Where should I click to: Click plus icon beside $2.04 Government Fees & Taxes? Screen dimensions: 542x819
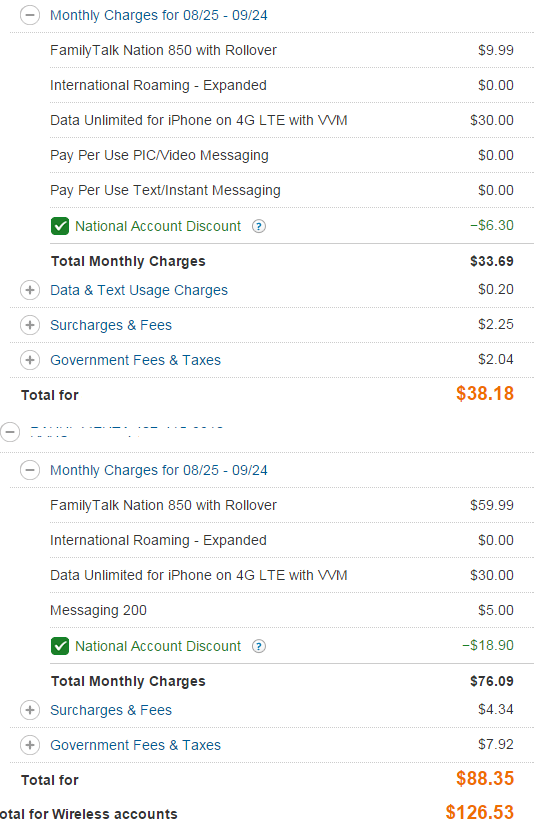(x=30, y=360)
